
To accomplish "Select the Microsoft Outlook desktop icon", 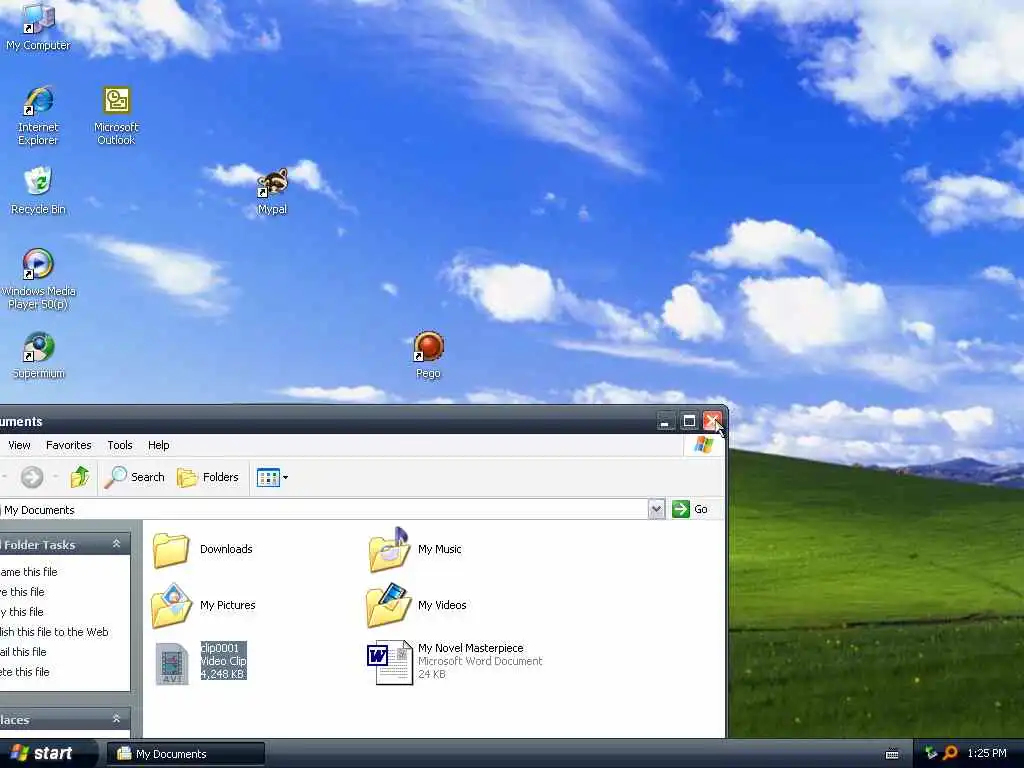I will point(116,115).
